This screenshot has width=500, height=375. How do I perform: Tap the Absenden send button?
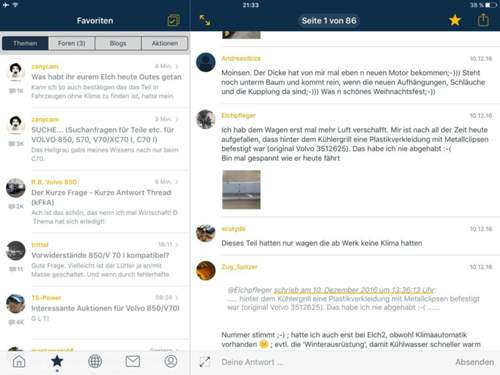[475, 362]
